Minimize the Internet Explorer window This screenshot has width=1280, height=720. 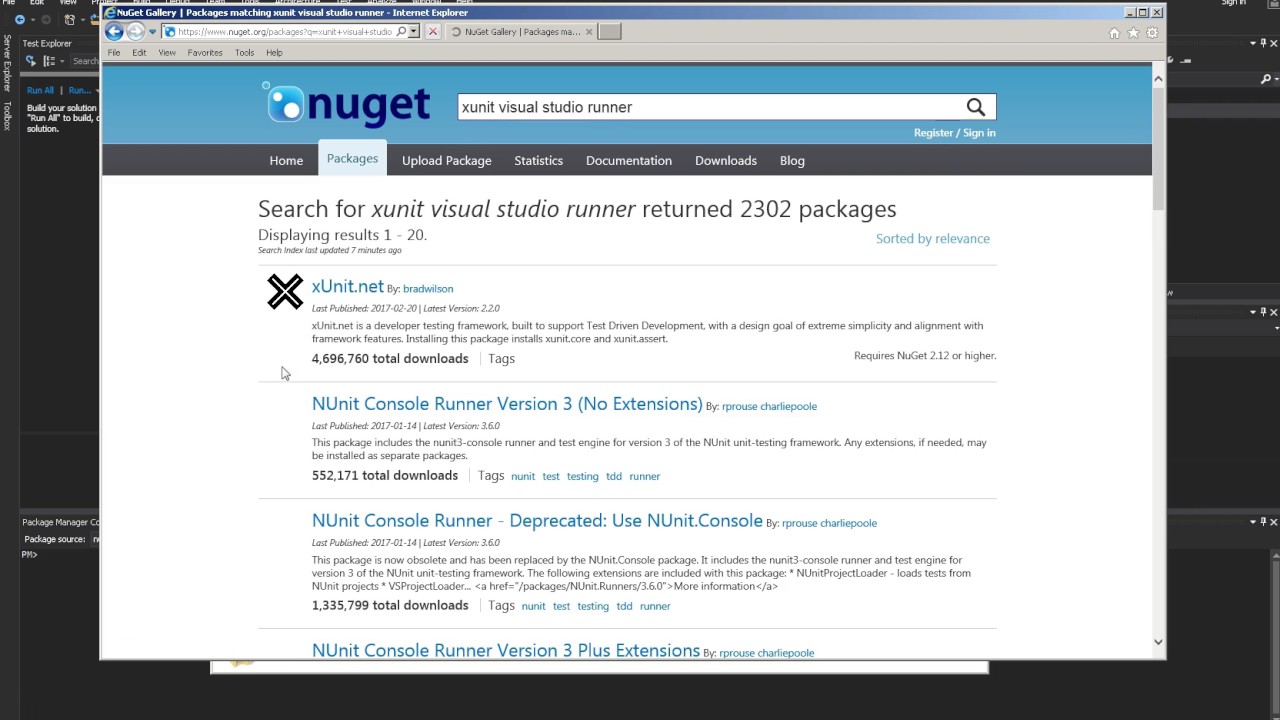tap(1130, 13)
